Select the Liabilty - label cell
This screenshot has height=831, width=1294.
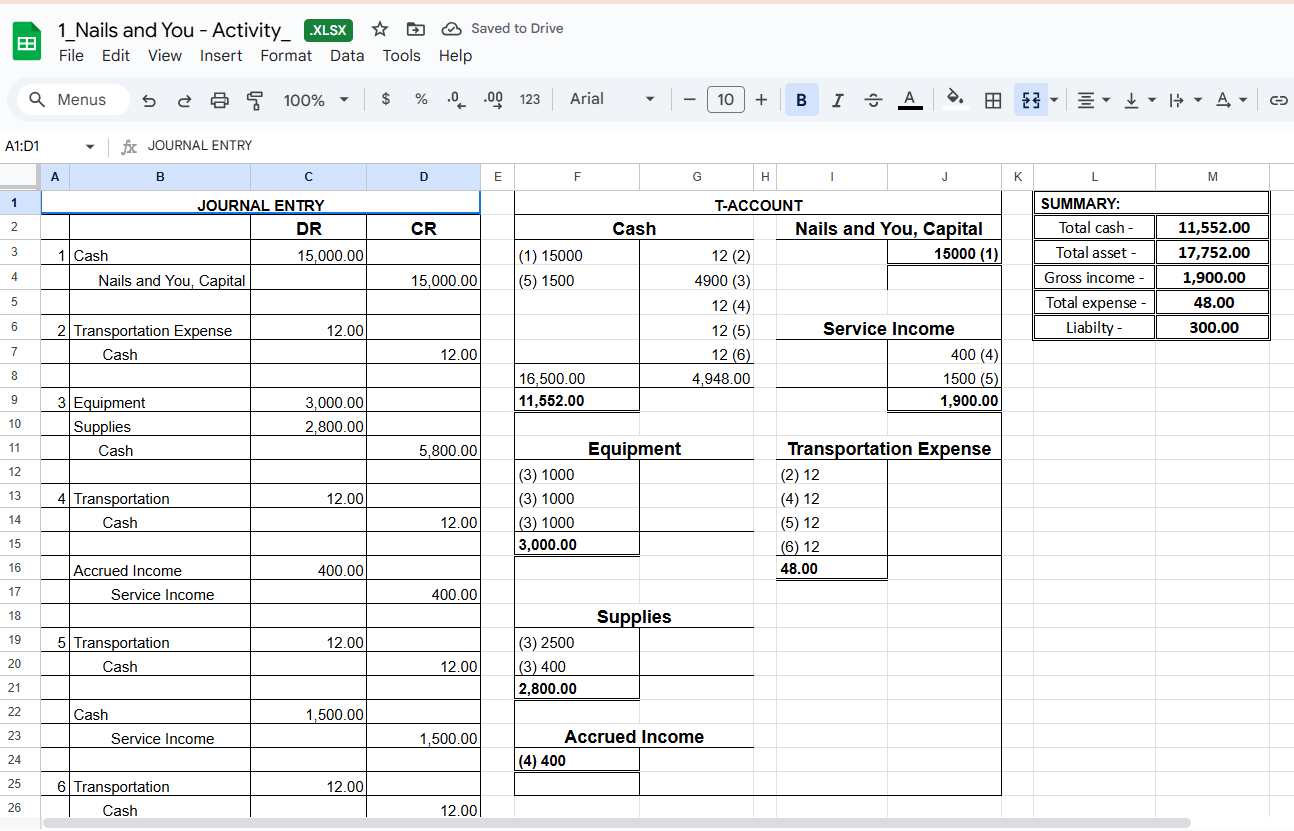click(1094, 327)
